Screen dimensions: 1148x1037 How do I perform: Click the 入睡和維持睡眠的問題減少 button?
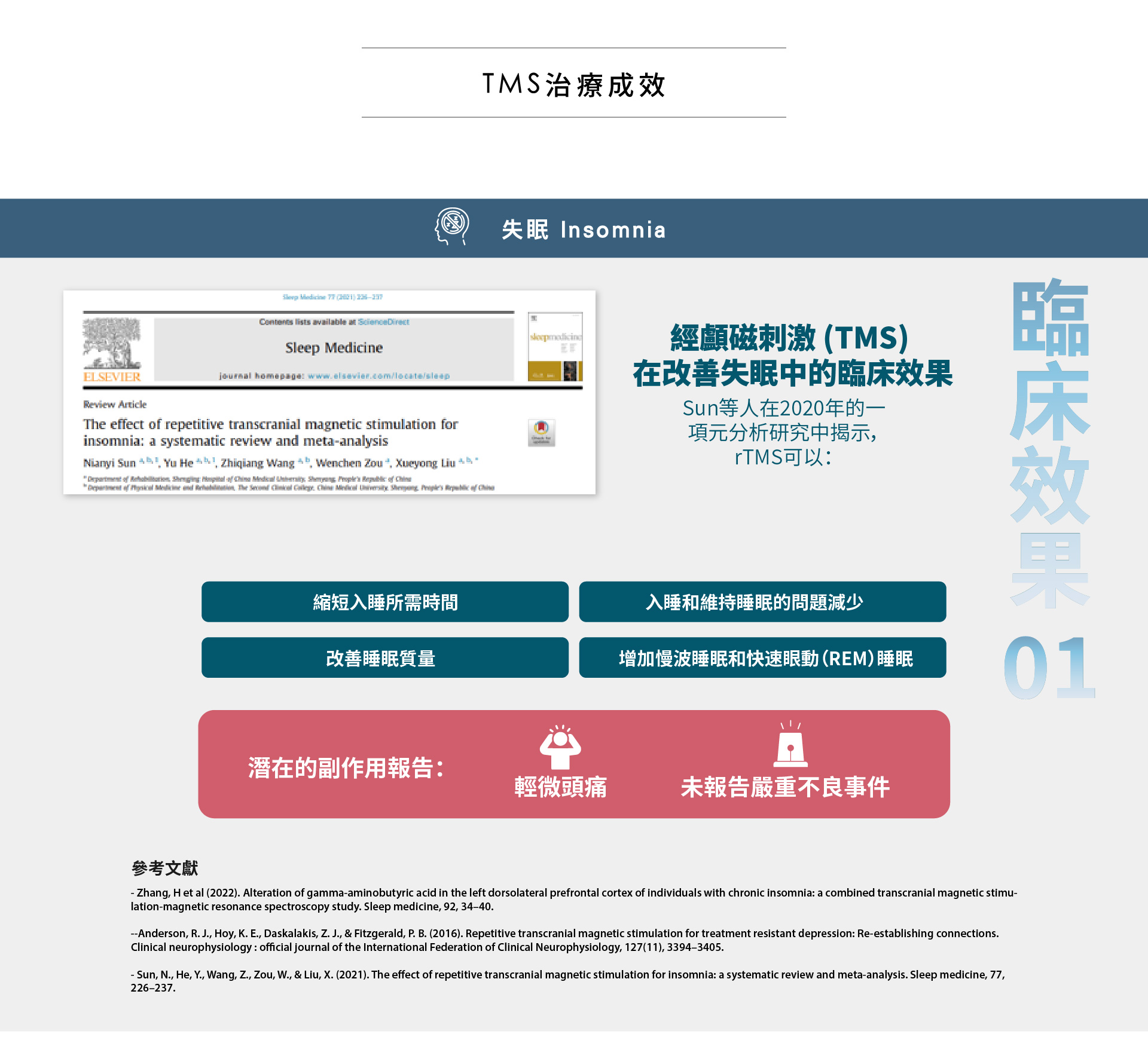[x=762, y=602]
